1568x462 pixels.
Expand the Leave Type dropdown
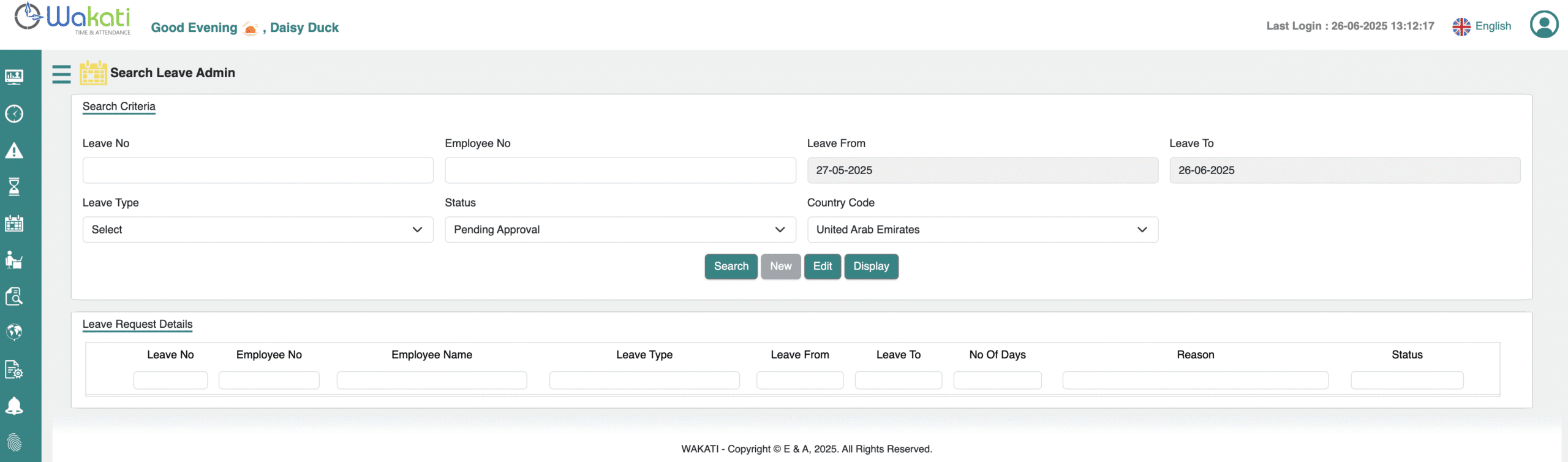point(258,230)
